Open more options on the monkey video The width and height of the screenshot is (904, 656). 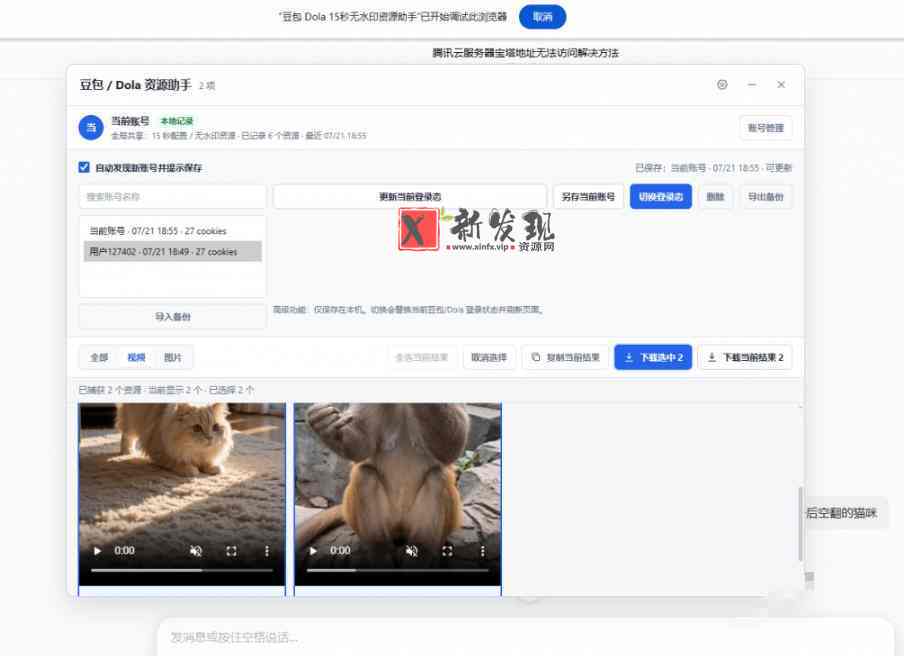[x=482, y=551]
